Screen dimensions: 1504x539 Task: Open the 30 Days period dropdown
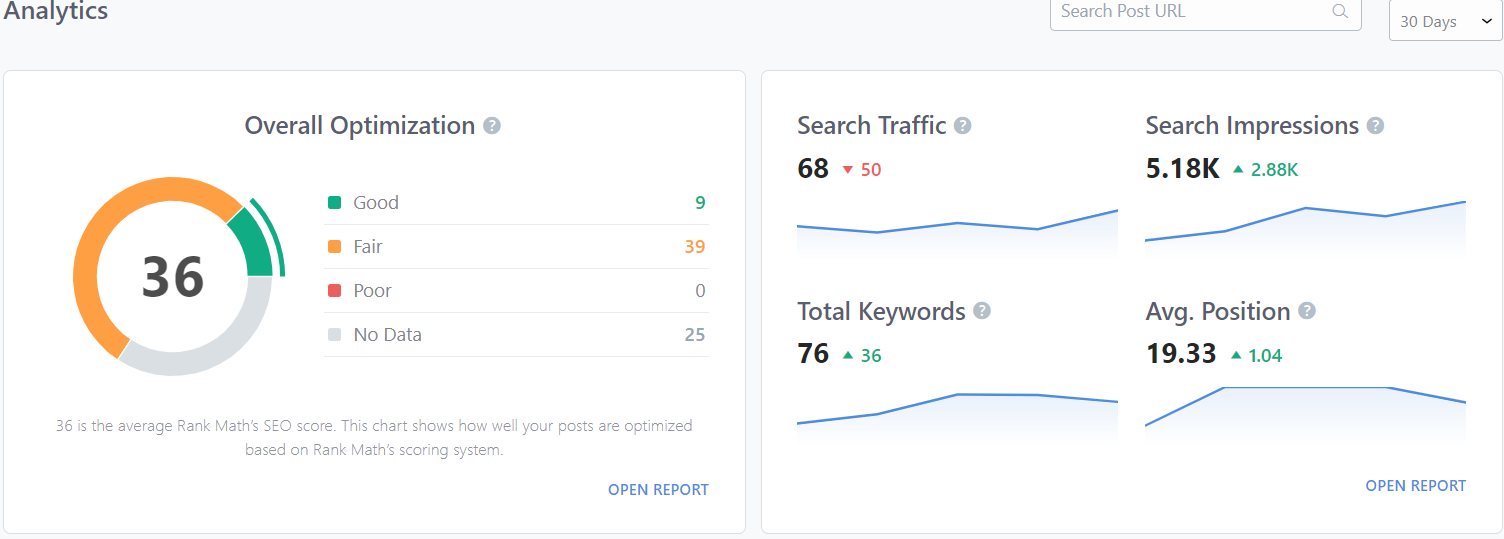click(x=1446, y=21)
